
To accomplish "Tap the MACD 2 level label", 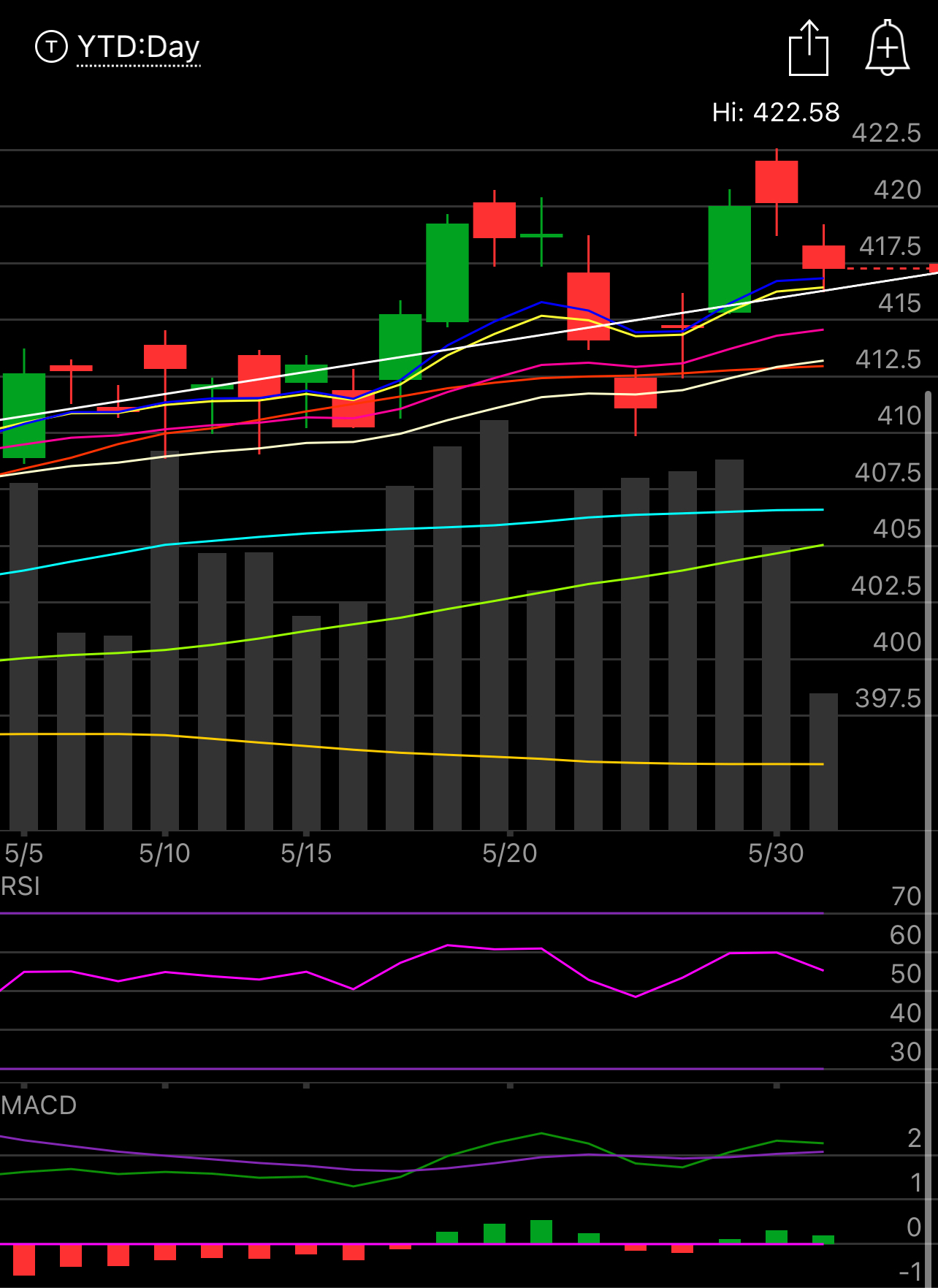I will tap(914, 1138).
